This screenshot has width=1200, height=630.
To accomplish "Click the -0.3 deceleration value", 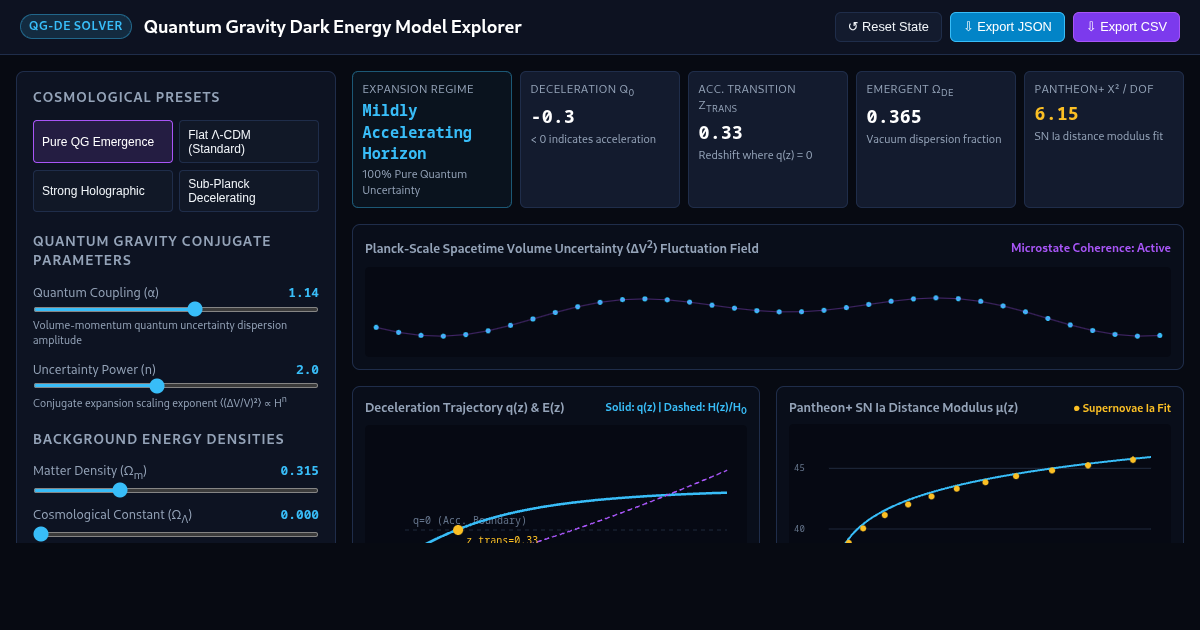I will 552,117.
